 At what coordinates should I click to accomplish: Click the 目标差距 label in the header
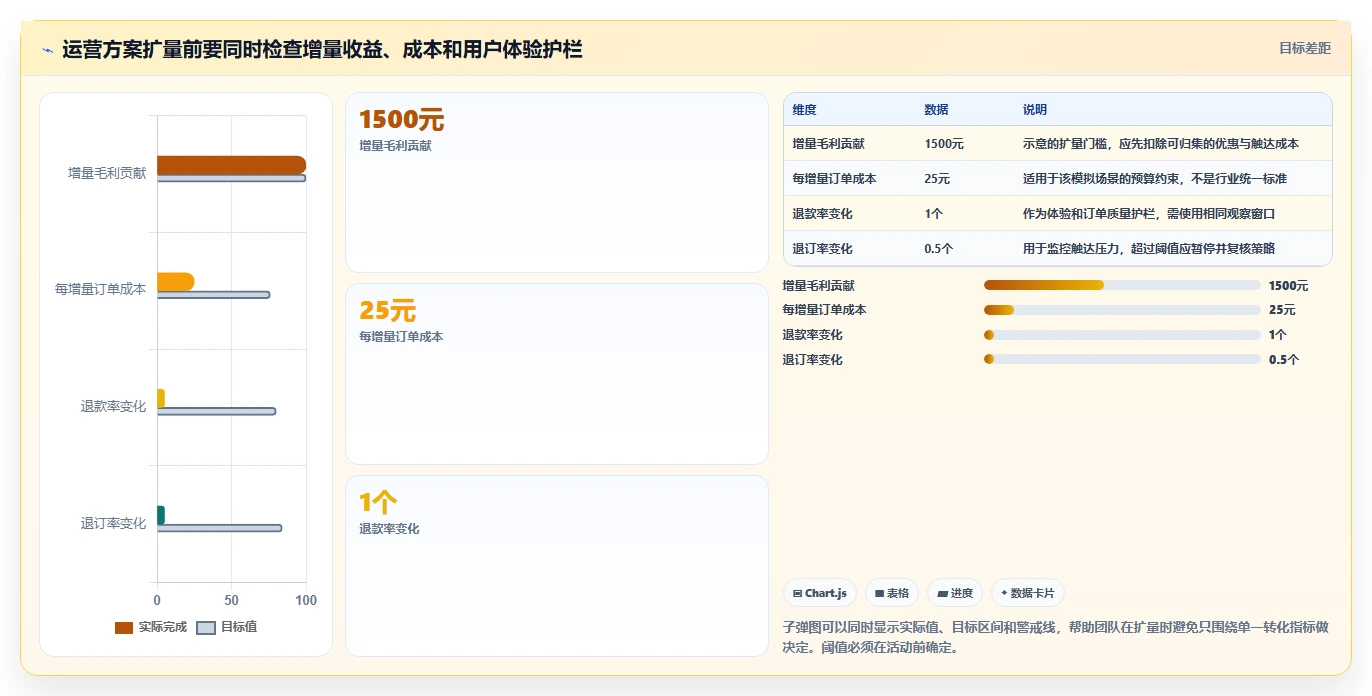[x=1305, y=48]
